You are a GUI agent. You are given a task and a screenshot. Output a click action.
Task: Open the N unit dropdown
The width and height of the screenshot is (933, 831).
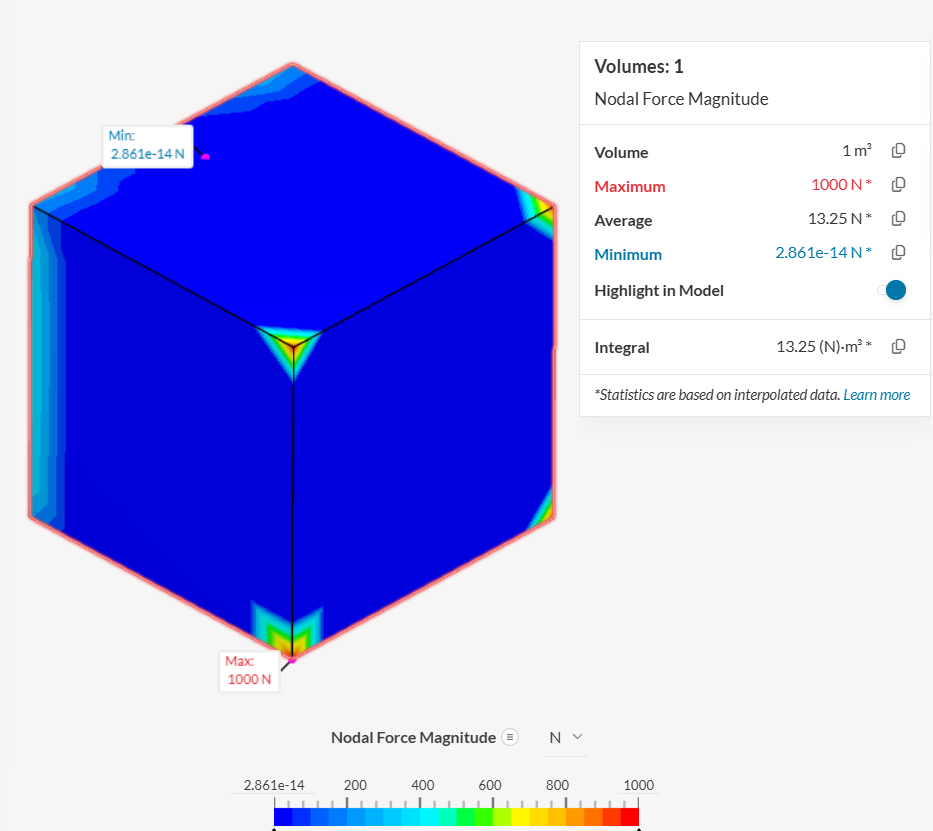(565, 738)
